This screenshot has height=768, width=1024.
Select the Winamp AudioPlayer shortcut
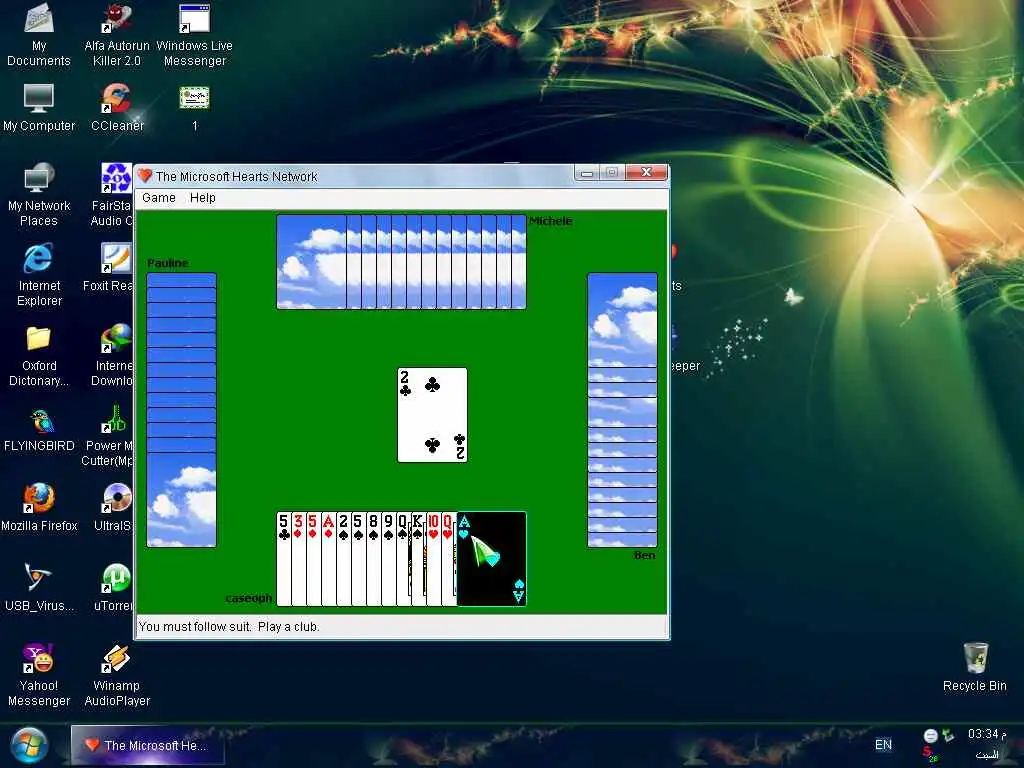[117, 675]
